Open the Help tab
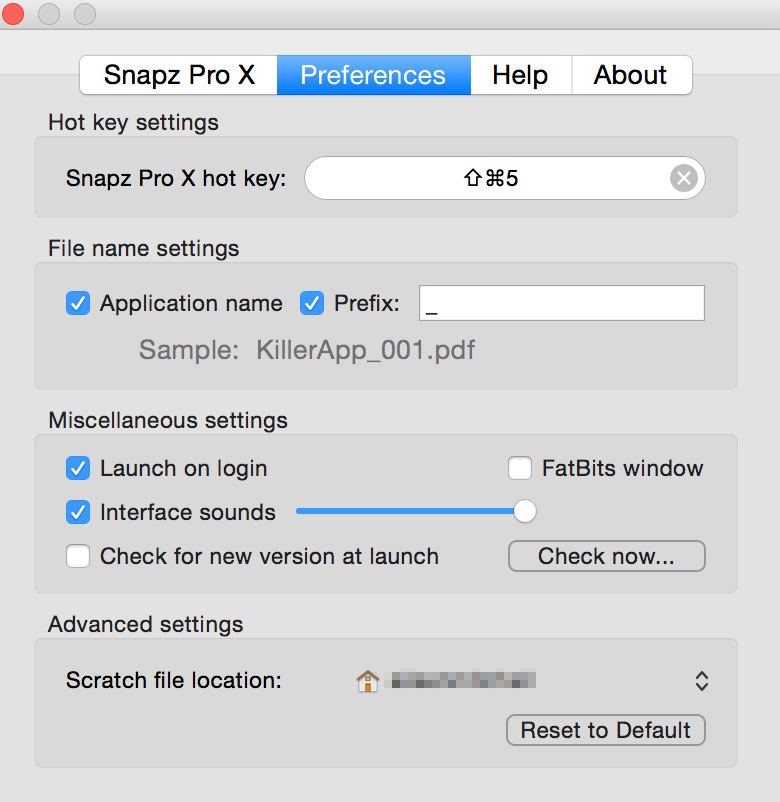780x802 pixels. 520,75
